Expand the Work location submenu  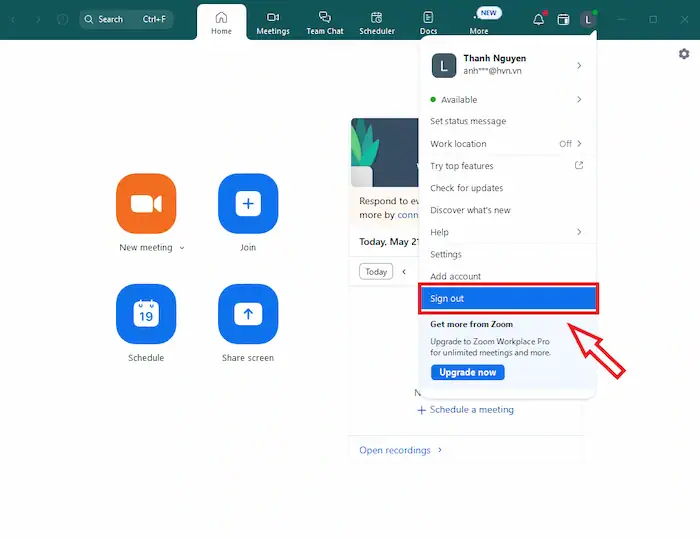click(579, 144)
